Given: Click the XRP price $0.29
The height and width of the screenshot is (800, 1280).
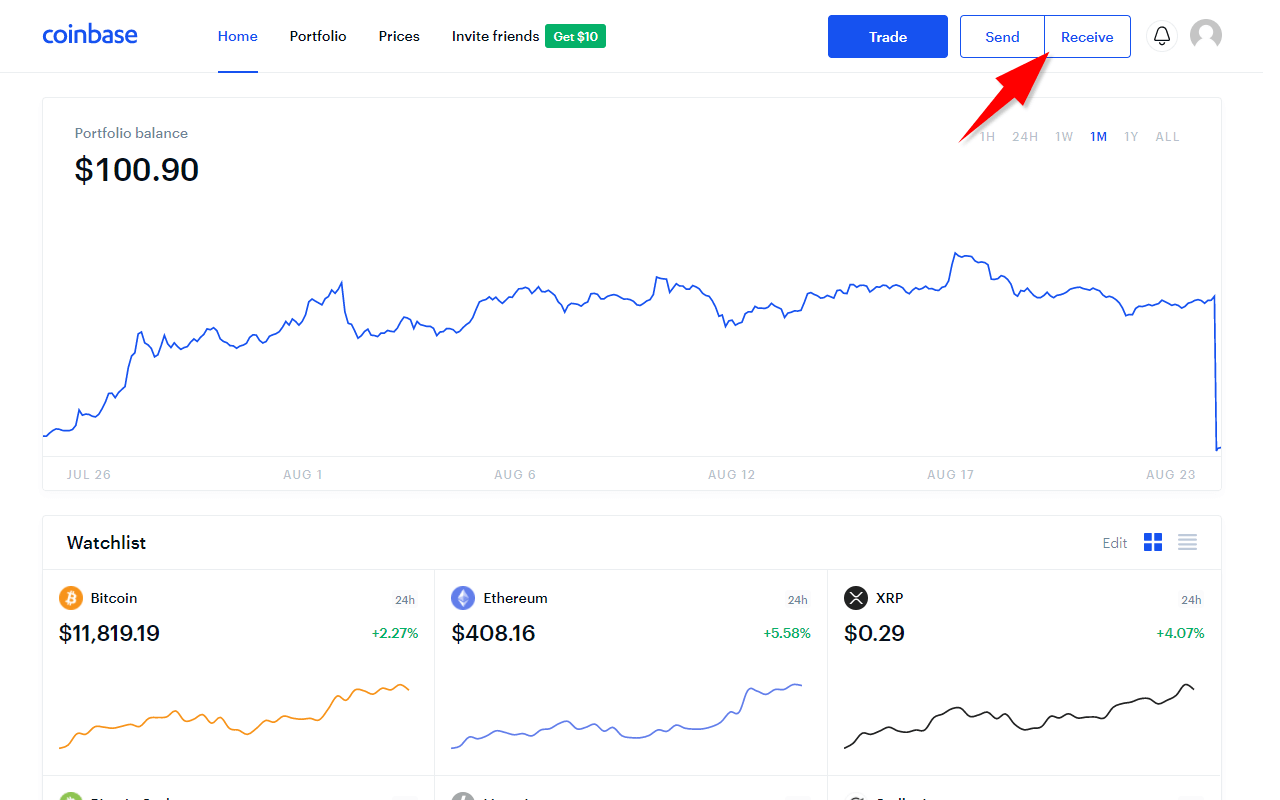Looking at the screenshot, I should pyautogui.click(x=874, y=633).
